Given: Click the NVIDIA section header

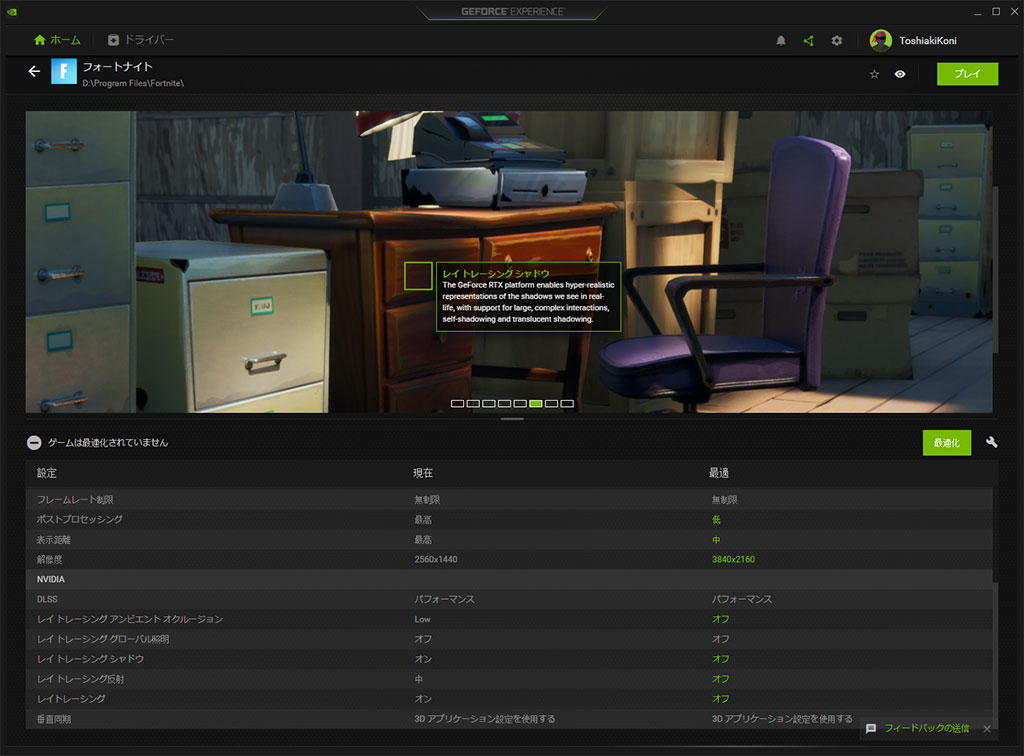Looking at the screenshot, I should click(x=509, y=579).
